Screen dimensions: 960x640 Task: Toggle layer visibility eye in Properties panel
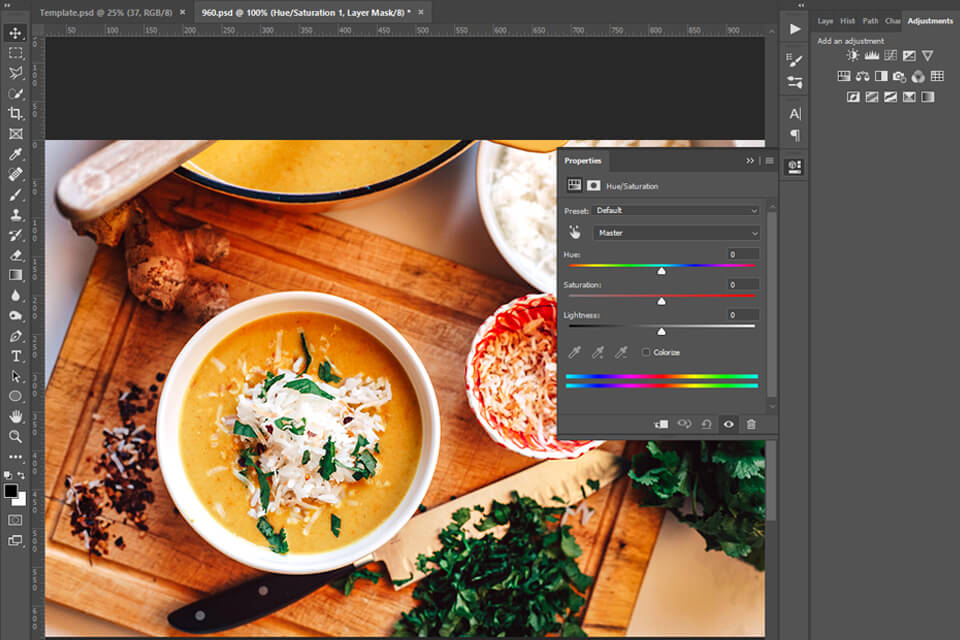729,424
